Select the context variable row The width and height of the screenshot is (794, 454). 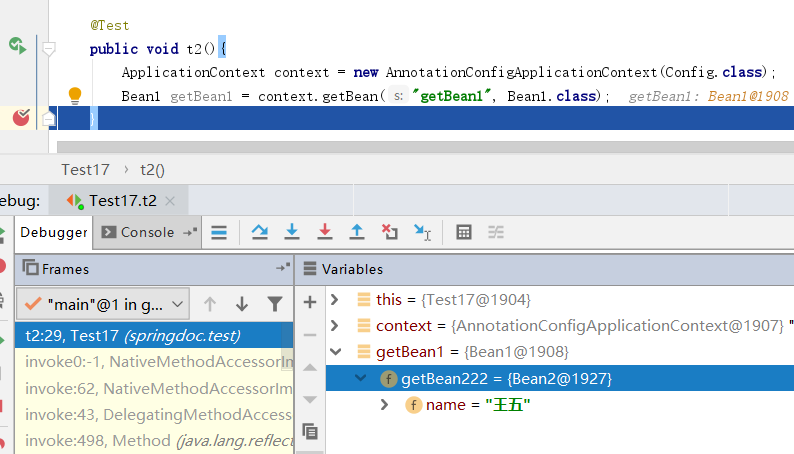point(560,325)
